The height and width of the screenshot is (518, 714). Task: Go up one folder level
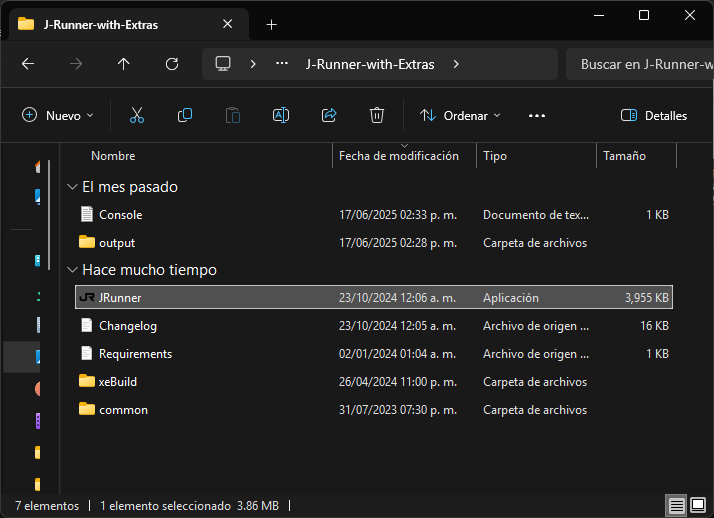[x=123, y=64]
